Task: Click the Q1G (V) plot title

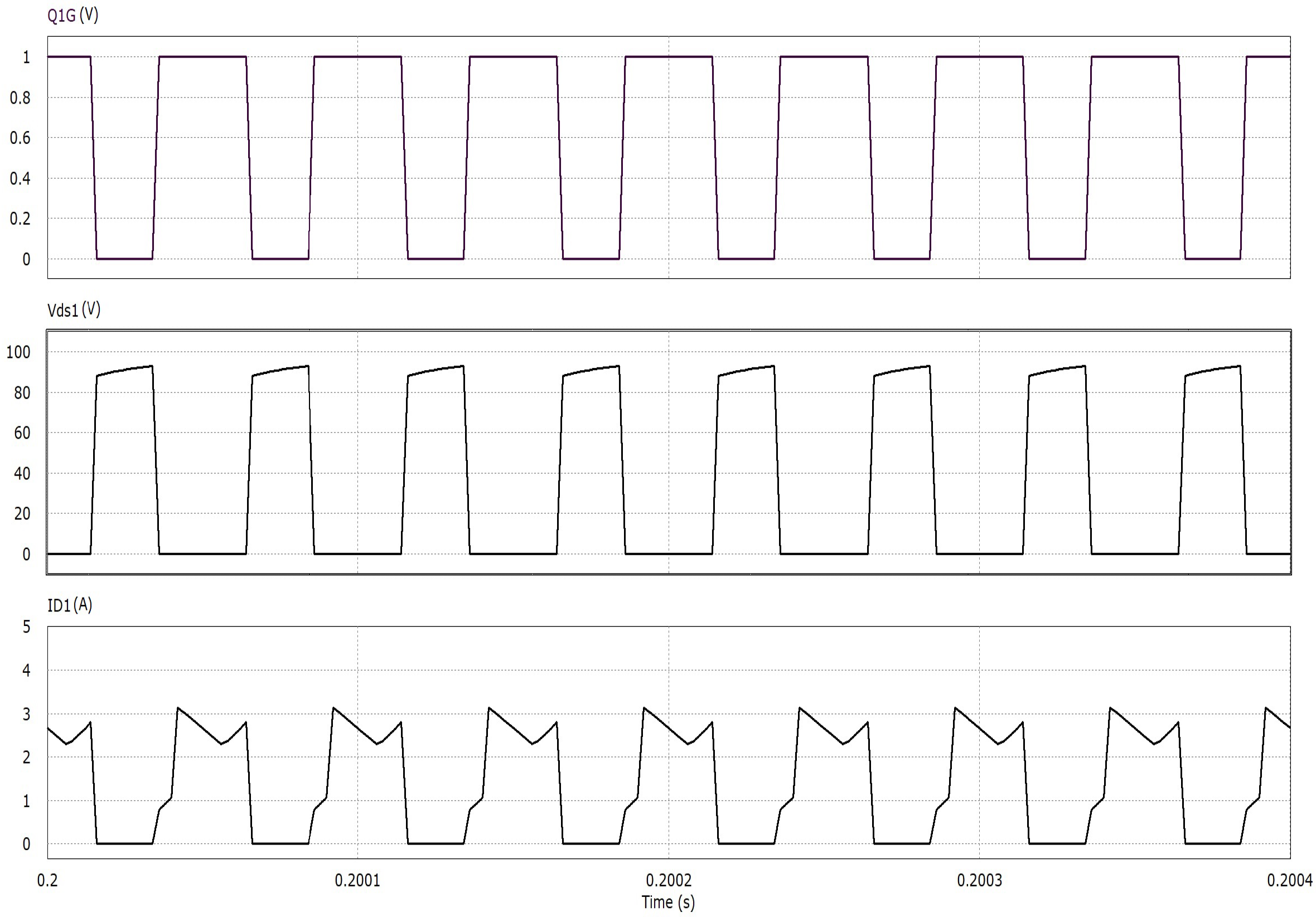Action: [73, 16]
